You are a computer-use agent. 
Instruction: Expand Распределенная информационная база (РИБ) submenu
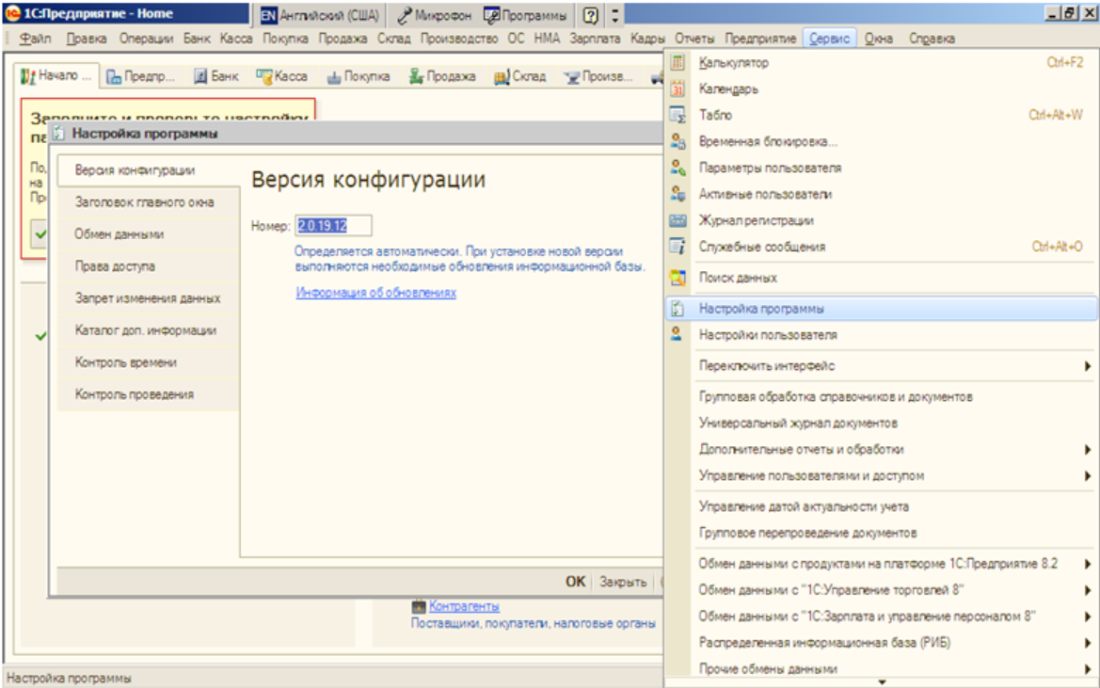(1087, 643)
